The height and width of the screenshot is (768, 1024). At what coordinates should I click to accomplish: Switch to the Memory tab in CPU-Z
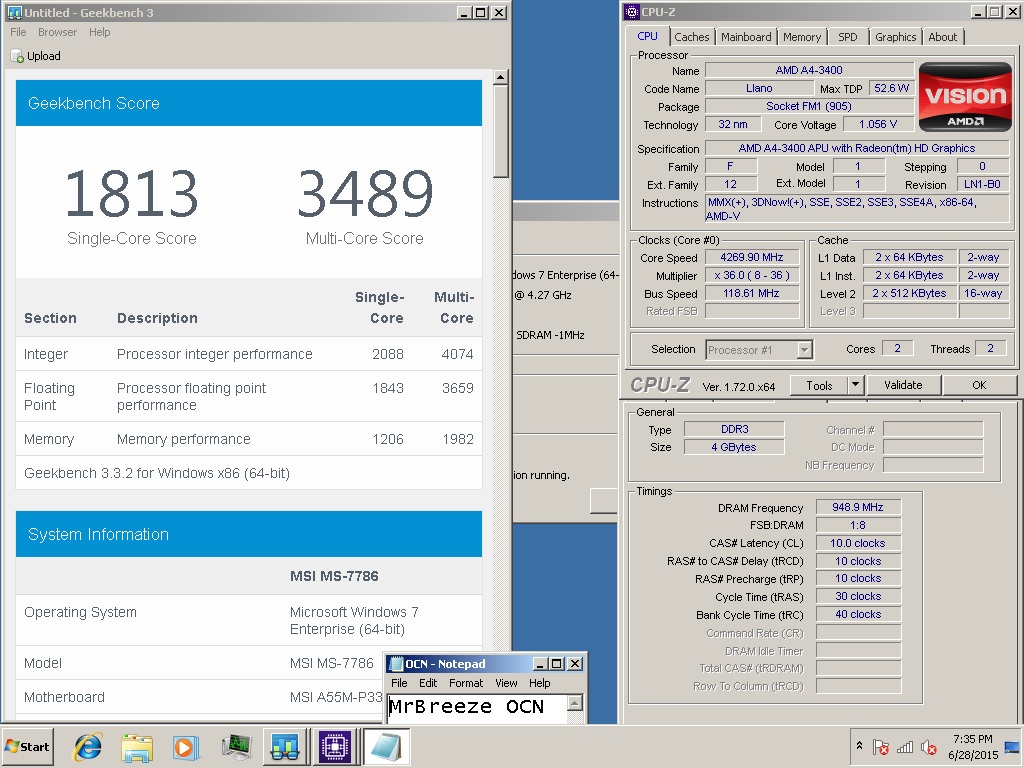[802, 37]
